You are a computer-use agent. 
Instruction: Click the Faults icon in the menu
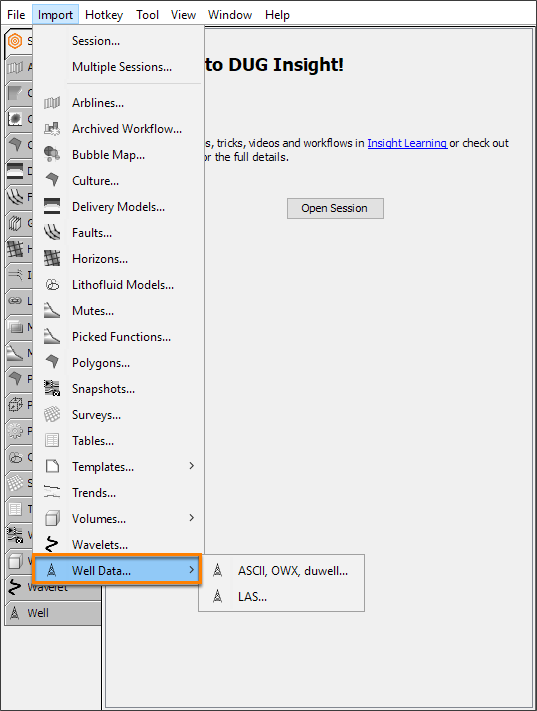point(52,233)
